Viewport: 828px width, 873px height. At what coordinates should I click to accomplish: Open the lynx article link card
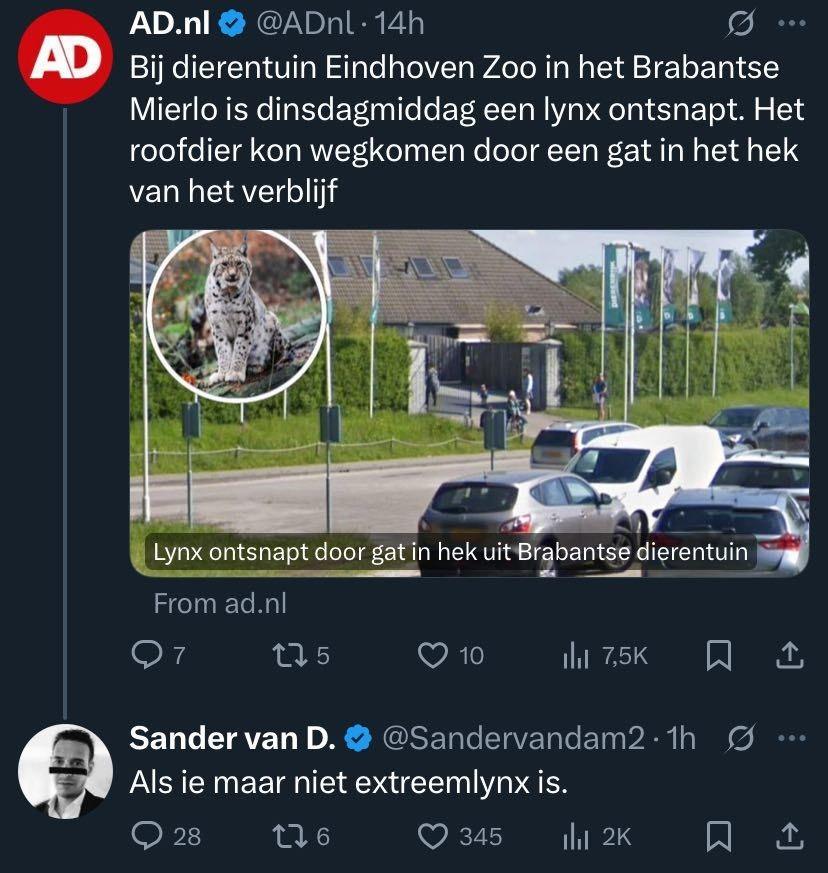[469, 403]
